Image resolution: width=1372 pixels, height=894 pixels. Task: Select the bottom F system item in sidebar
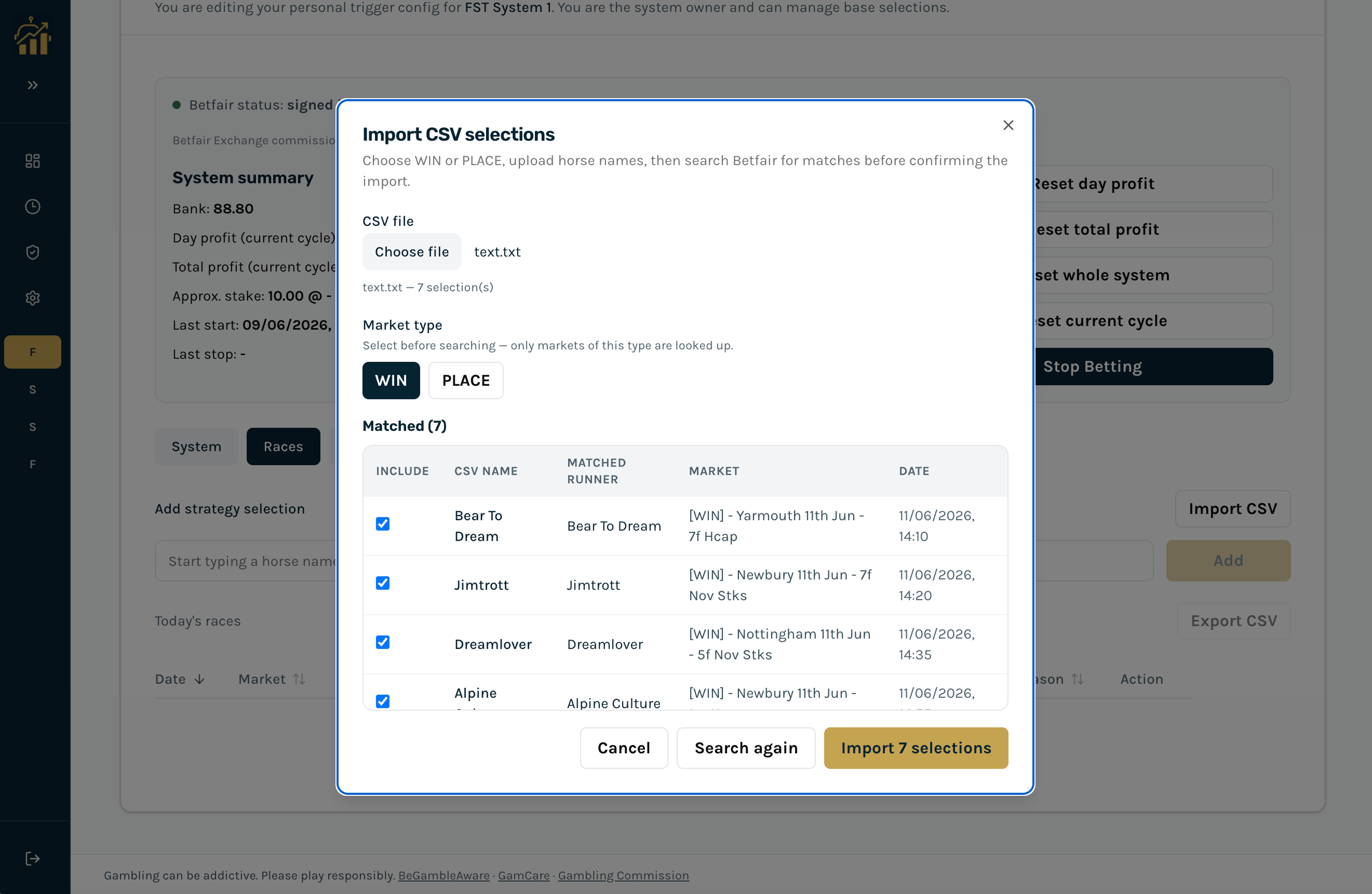33,465
